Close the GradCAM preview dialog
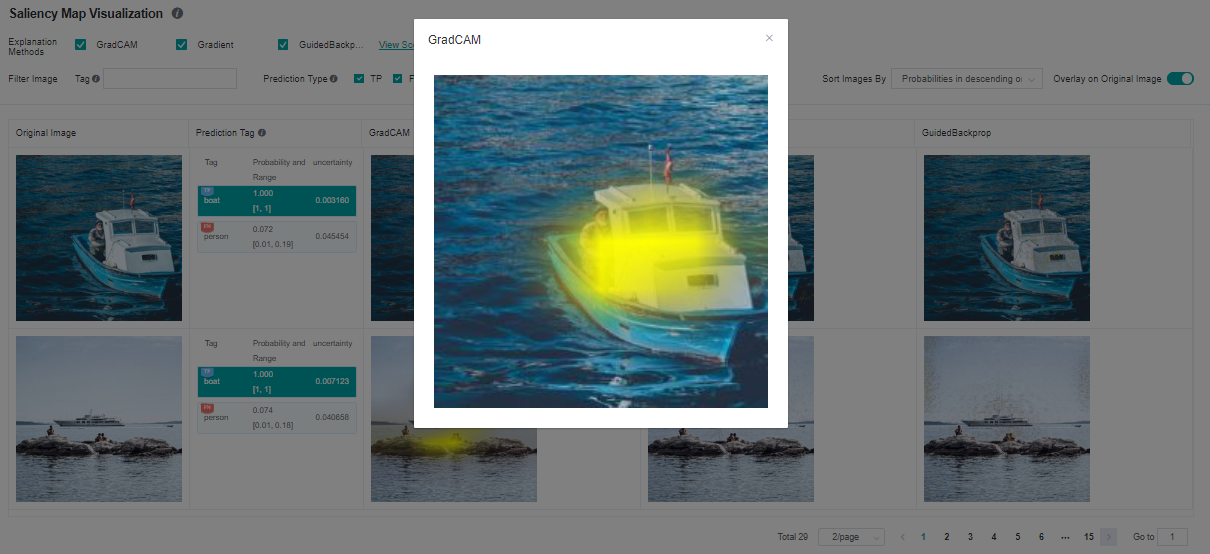Viewport: 1210px width, 554px height. click(769, 38)
